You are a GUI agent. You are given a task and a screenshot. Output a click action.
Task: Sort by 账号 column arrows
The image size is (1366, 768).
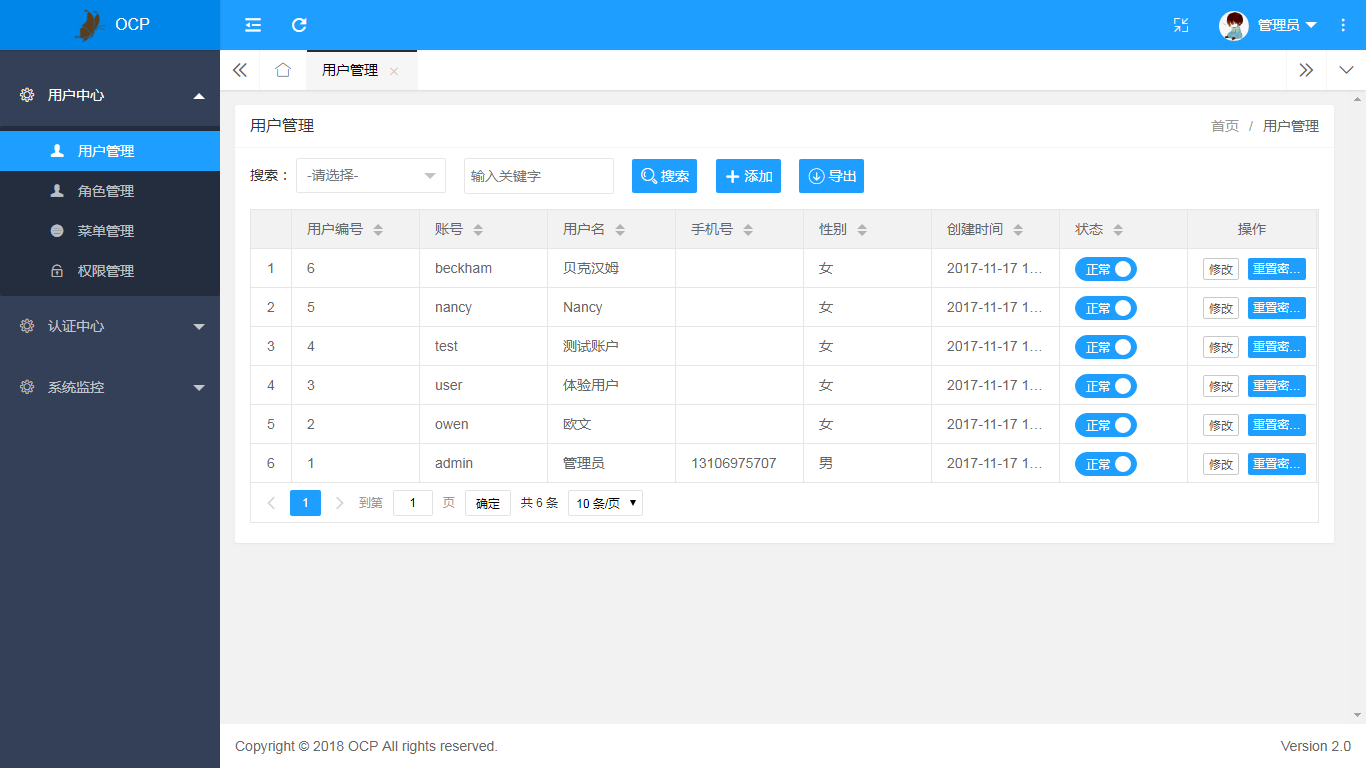478,230
